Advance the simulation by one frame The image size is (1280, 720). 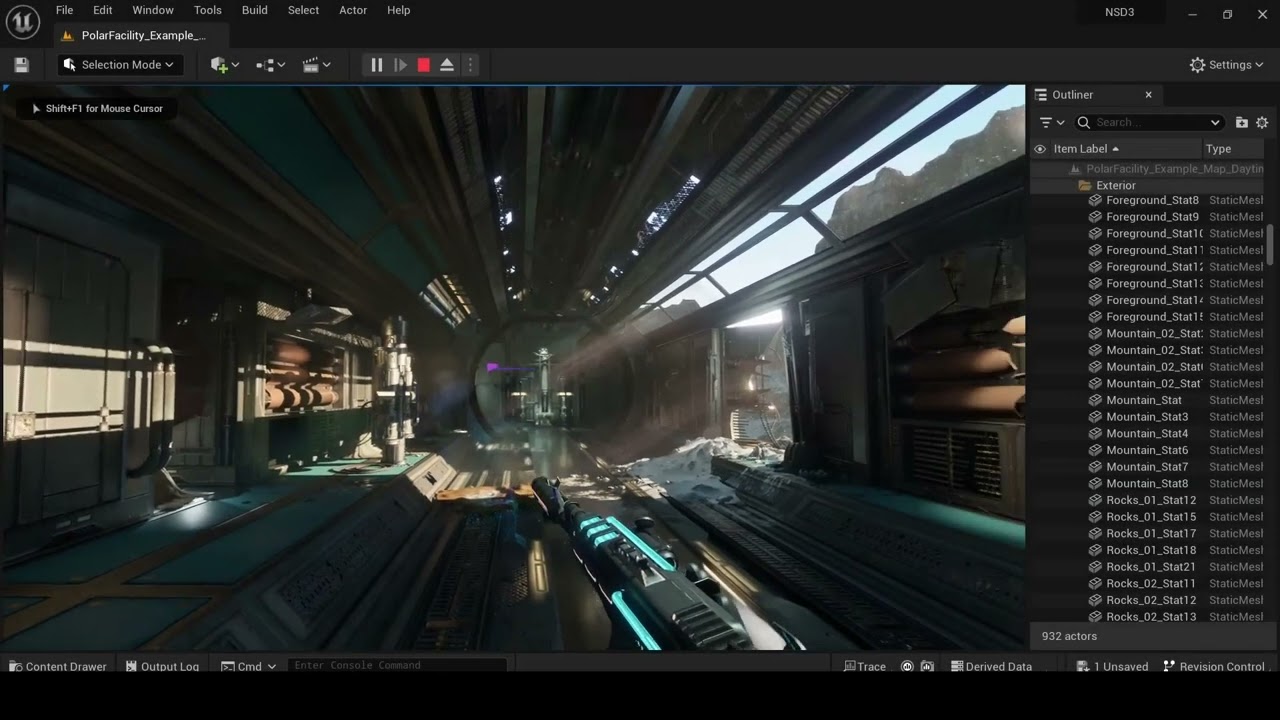point(400,65)
